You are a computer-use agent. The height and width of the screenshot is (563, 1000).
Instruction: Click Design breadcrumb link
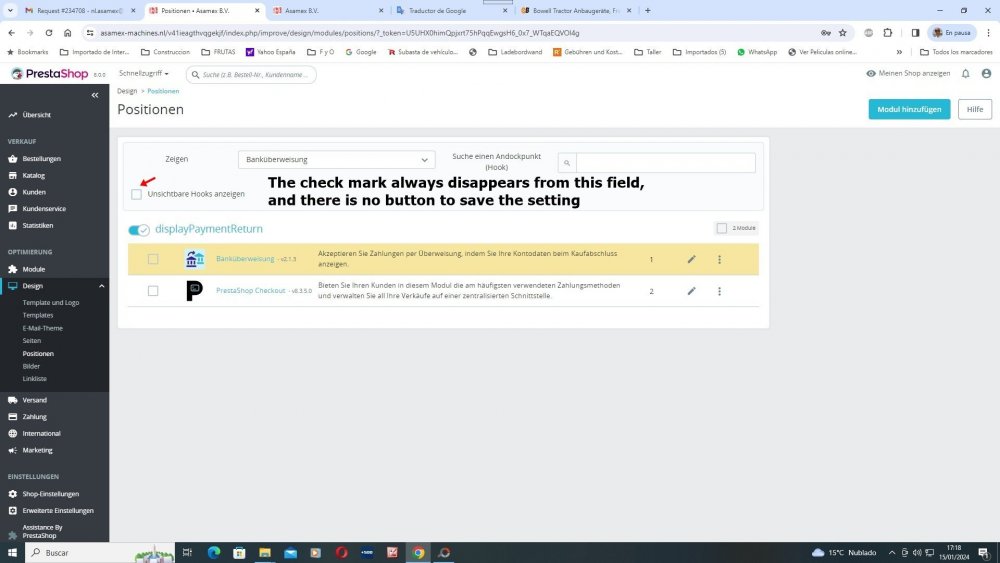(127, 91)
